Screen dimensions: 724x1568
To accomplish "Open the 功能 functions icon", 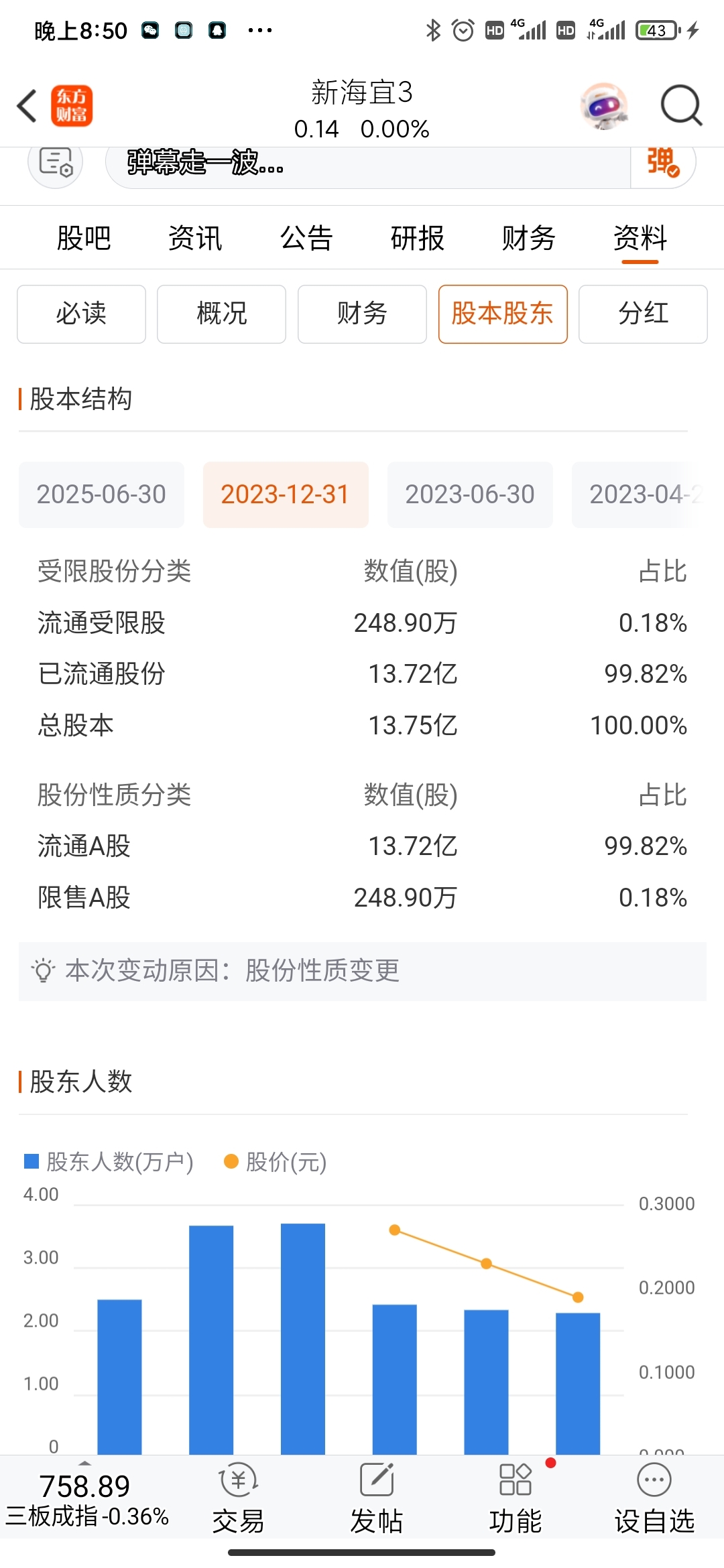I will (x=516, y=1501).
